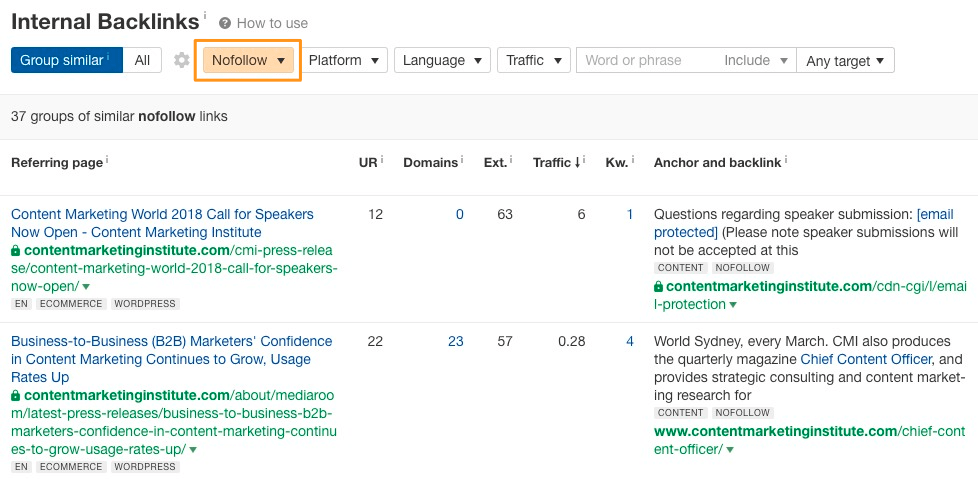Click the Traffic value 0.28
The image size is (978, 479).
572,342
